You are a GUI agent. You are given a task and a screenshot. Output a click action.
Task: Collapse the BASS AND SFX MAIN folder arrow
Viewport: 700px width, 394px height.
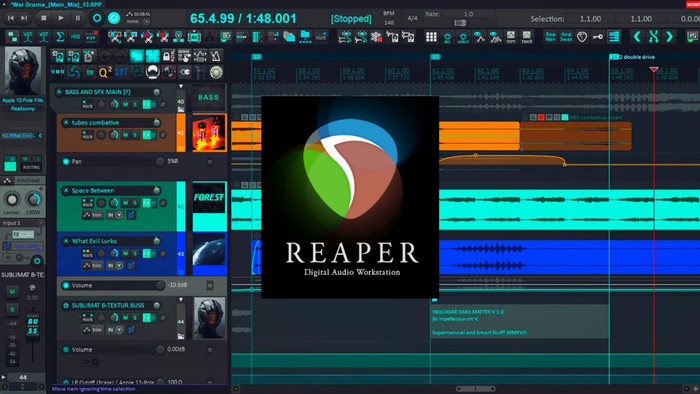[x=181, y=86]
